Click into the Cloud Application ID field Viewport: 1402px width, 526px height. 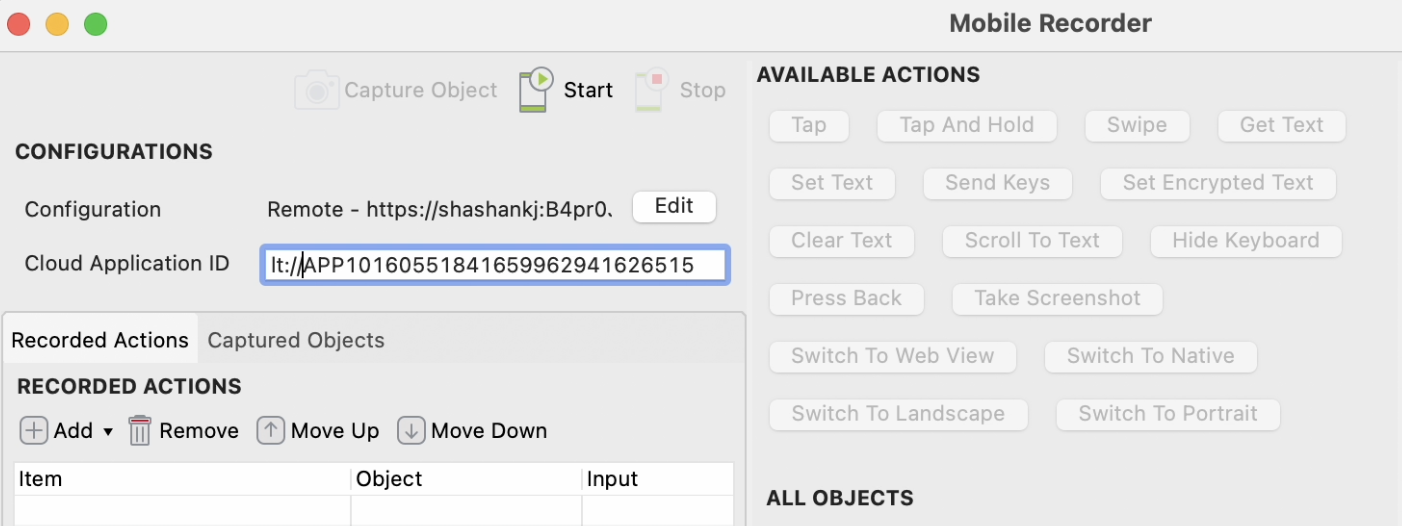(495, 265)
